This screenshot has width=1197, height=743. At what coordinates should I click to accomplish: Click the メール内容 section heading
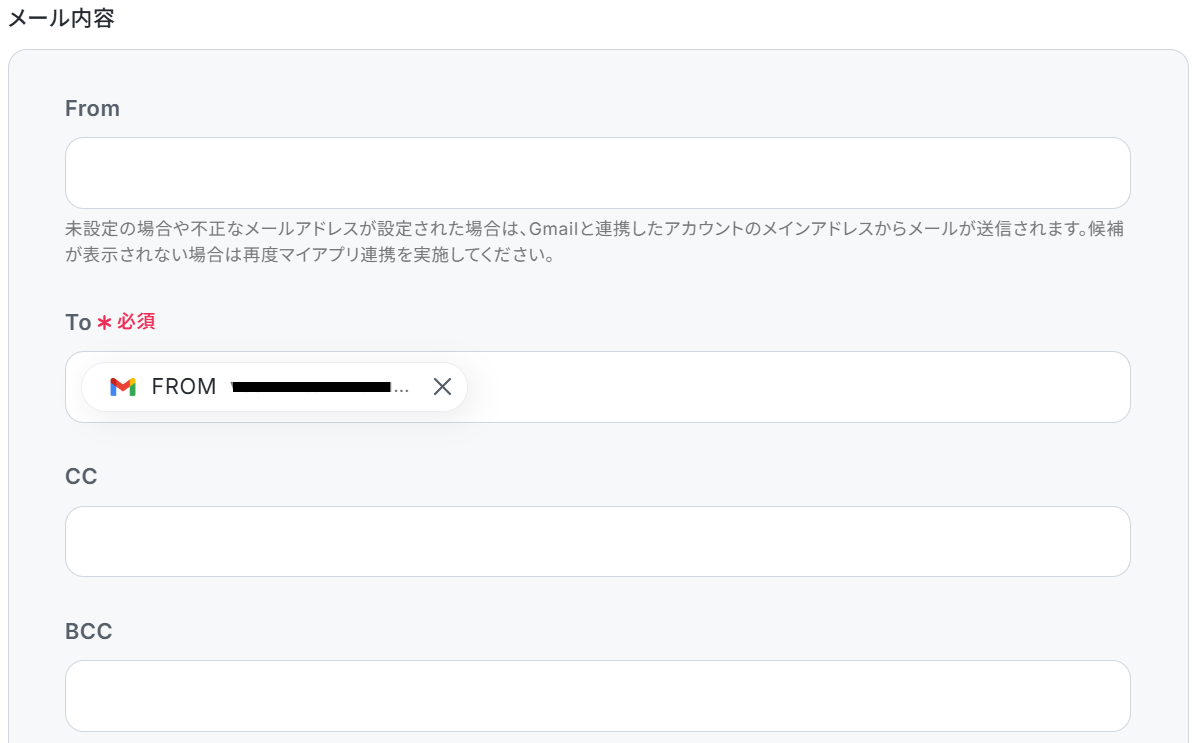61,18
